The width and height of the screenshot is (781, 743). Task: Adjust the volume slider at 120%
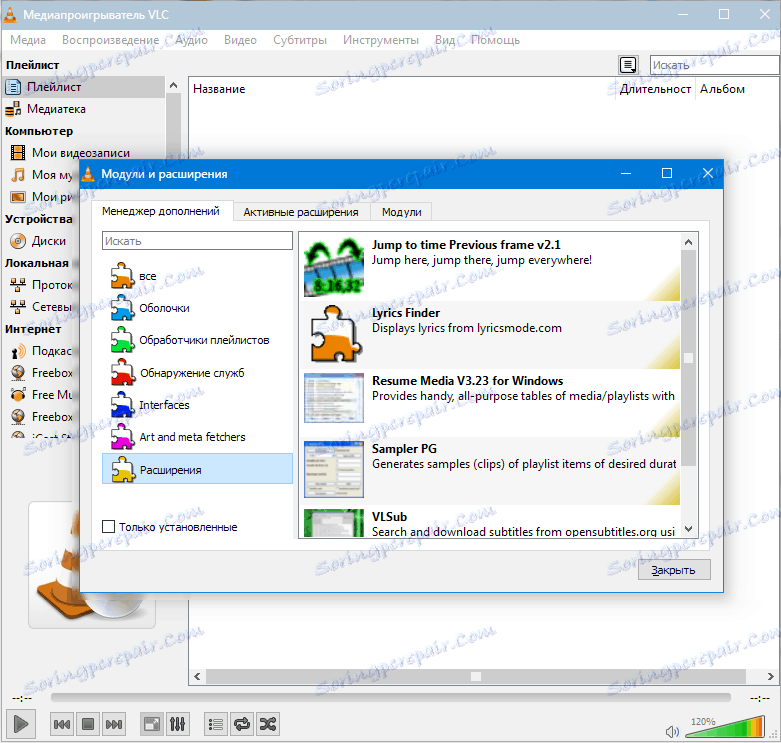[725, 727]
